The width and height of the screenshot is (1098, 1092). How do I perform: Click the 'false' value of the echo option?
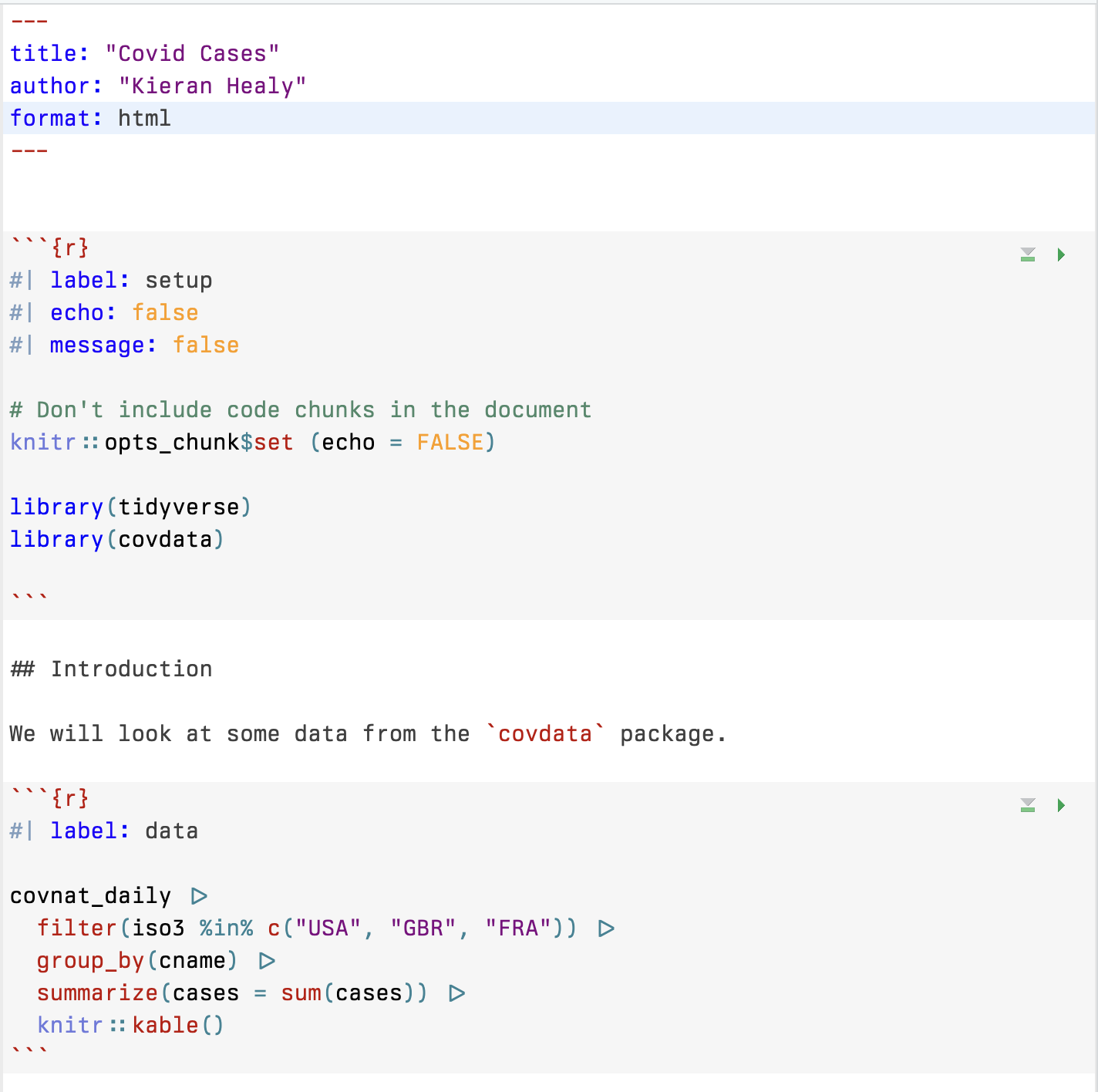pos(165,313)
